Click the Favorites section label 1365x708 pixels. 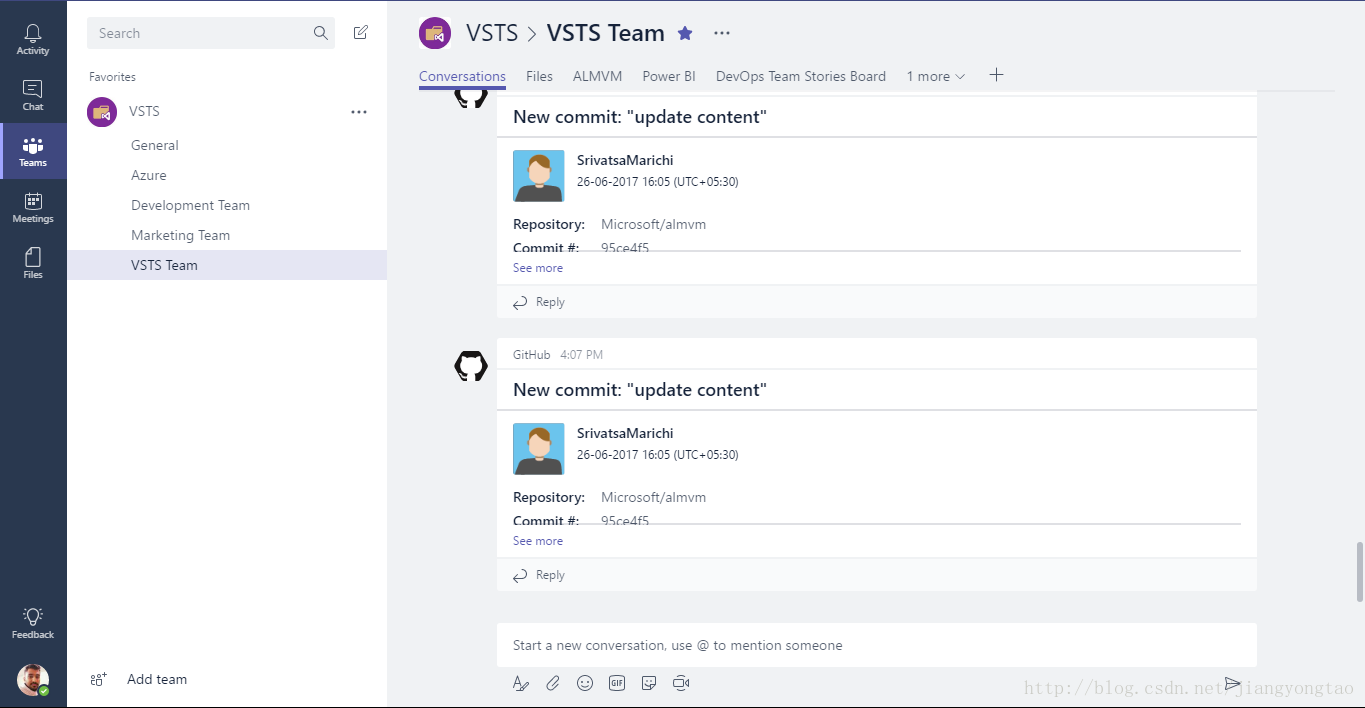112,77
